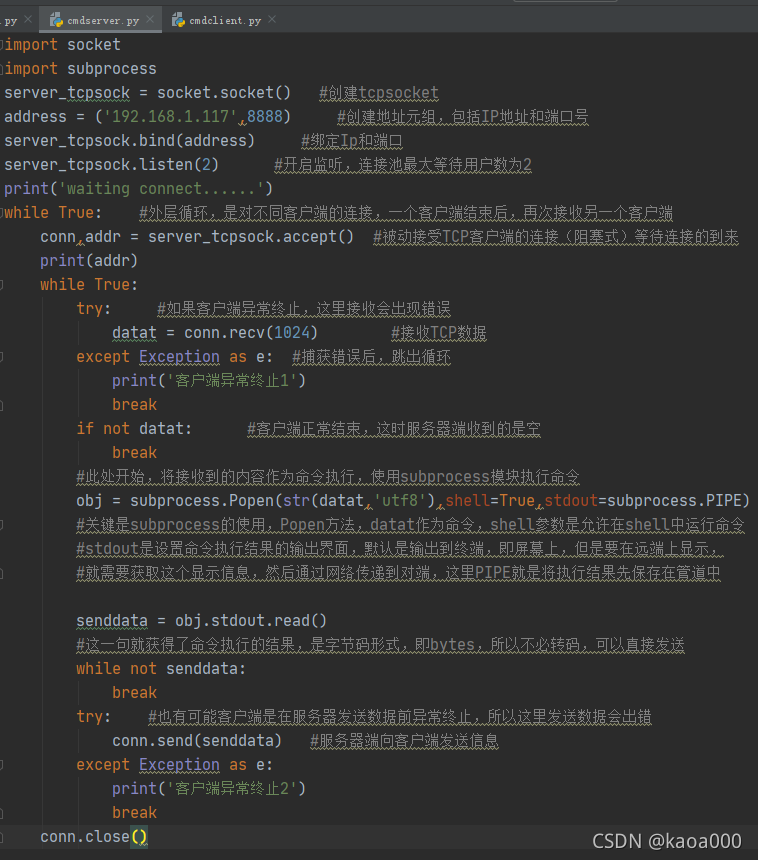Click the 'shell=True' argument
This screenshot has width=758, height=860.
point(490,501)
